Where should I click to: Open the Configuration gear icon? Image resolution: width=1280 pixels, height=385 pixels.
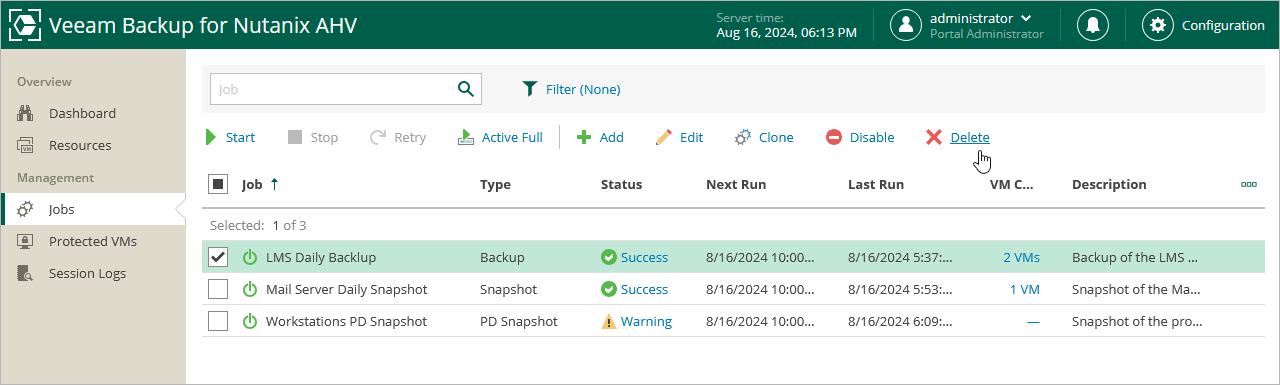point(1158,25)
